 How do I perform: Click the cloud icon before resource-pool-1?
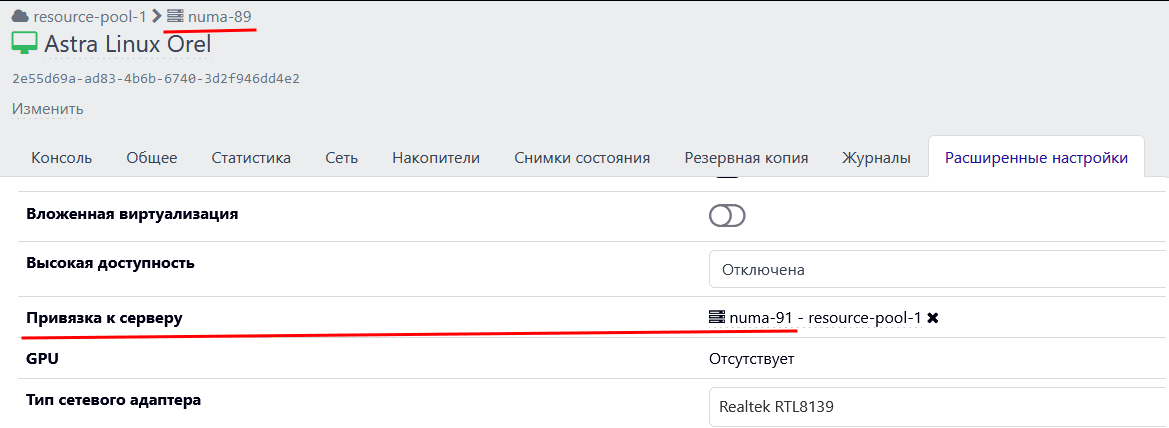(20, 17)
